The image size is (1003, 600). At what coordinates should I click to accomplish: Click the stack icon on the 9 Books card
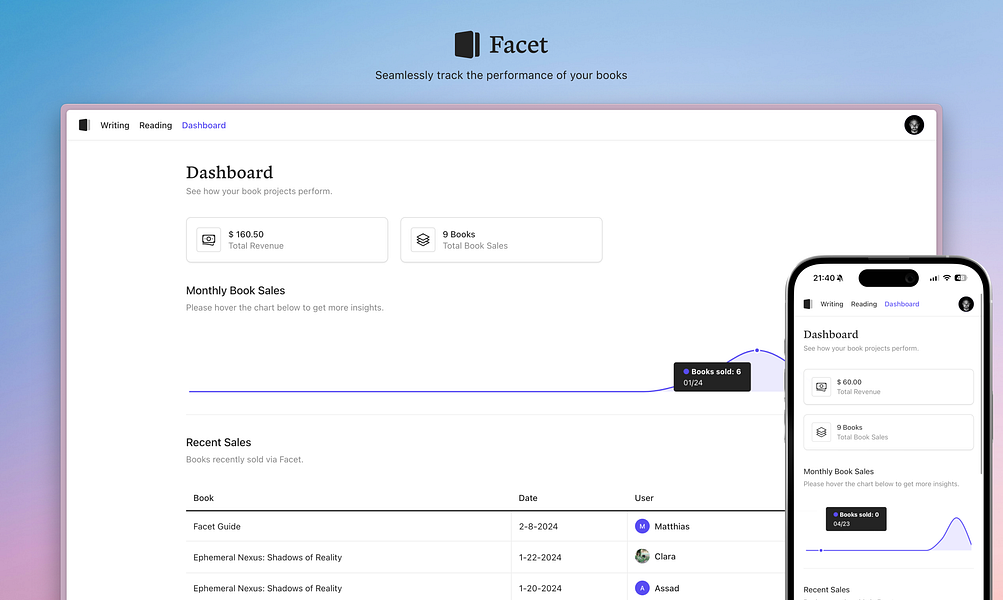pos(422,240)
